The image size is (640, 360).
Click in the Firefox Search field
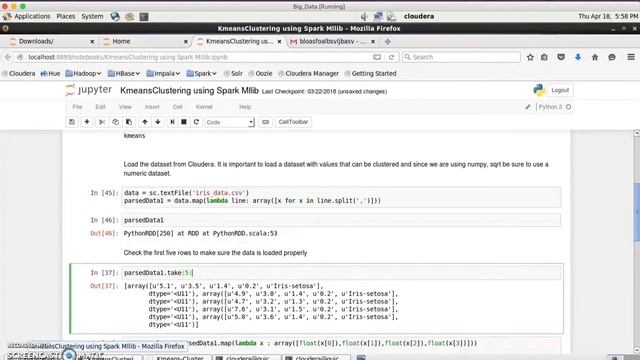click(461, 57)
